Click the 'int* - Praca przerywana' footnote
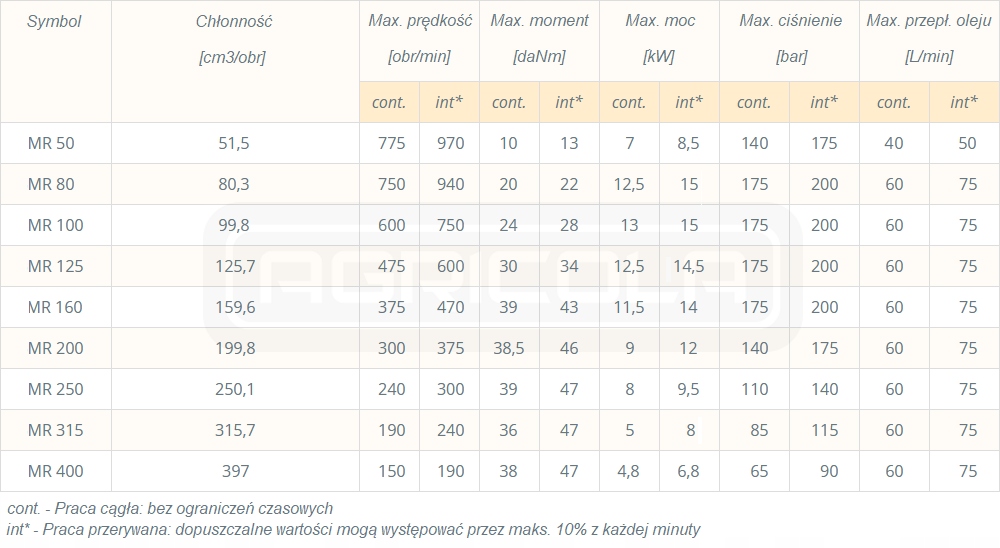Image resolution: width=1000 pixels, height=548 pixels. pyautogui.click(x=354, y=530)
